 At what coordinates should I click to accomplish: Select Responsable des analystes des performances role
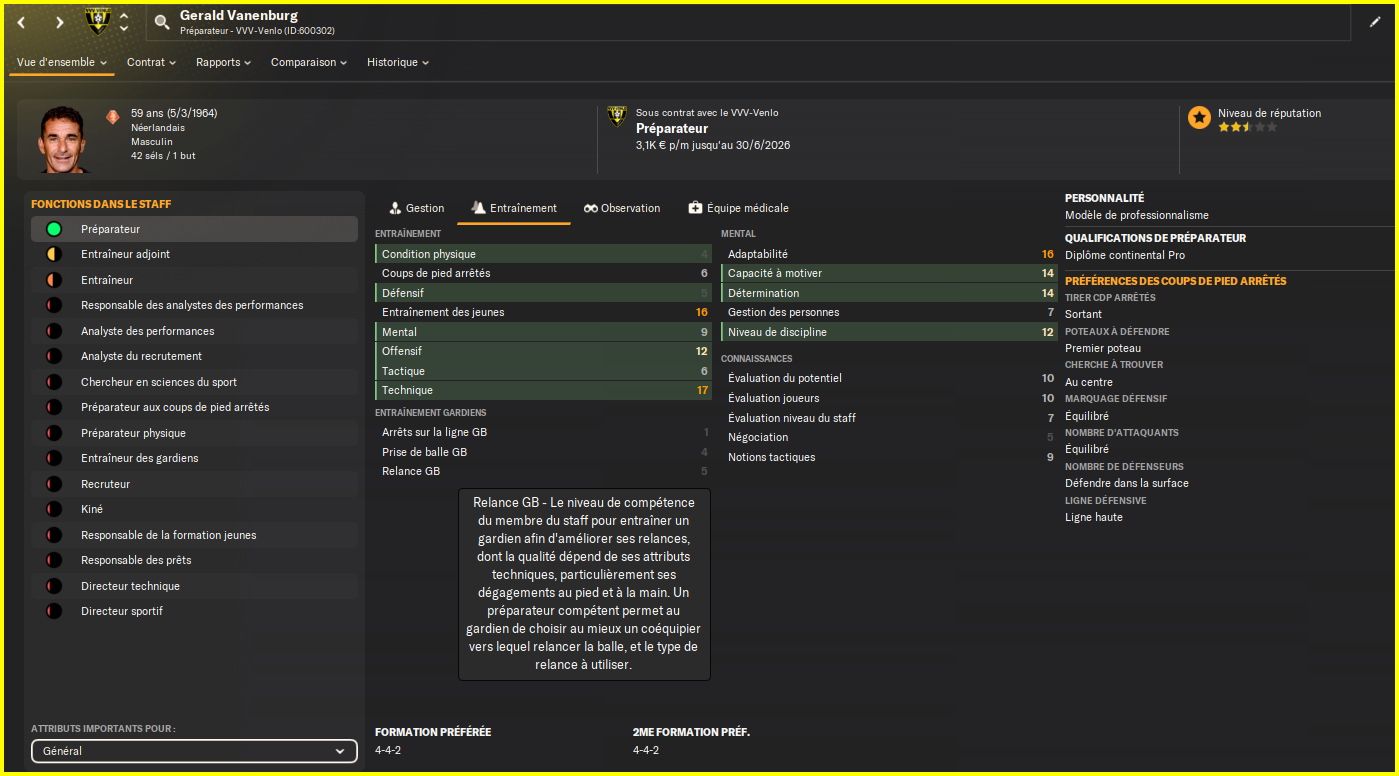coord(194,305)
